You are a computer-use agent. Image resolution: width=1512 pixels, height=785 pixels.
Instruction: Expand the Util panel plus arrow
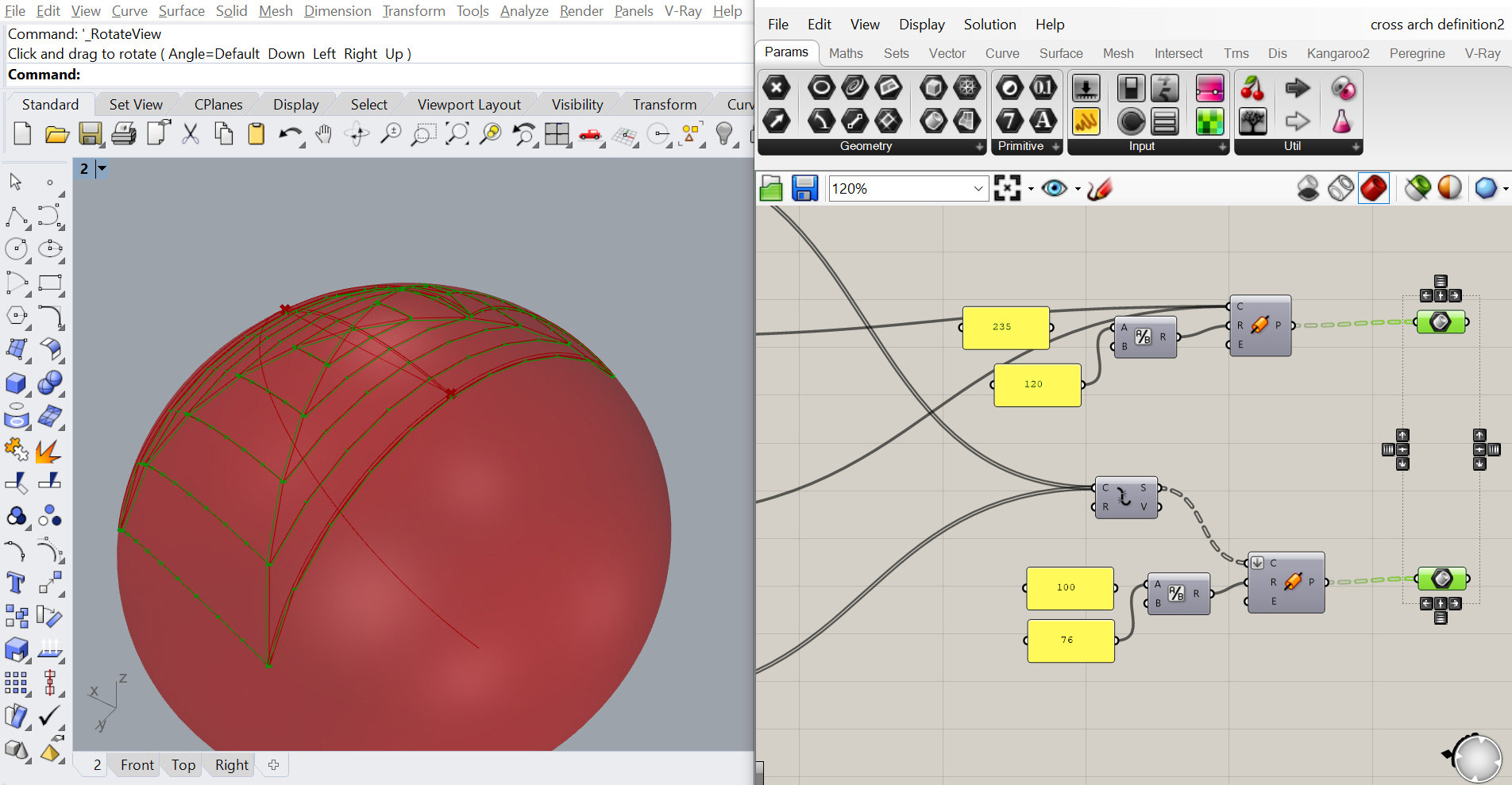(1356, 147)
